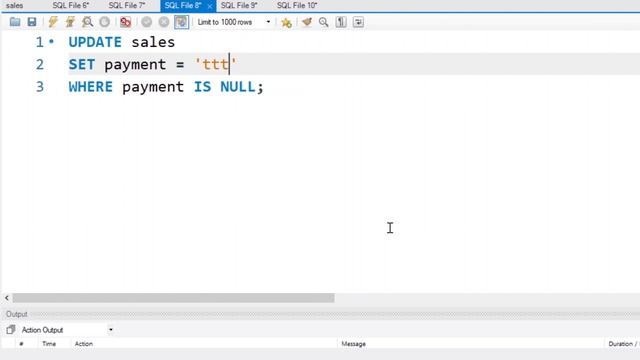
Task: Click the NULL keyword on line 3
Action: tap(238, 87)
